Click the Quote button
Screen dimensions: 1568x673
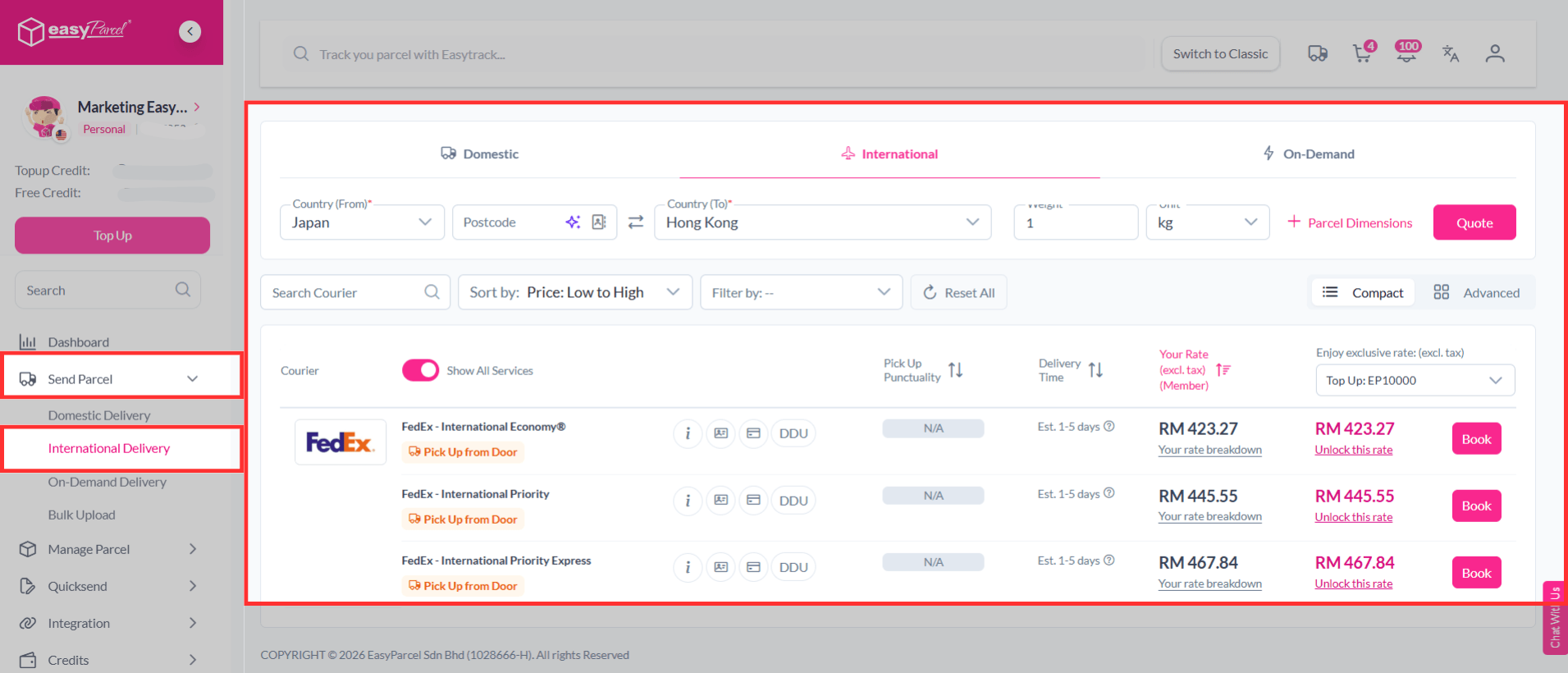tap(1474, 222)
